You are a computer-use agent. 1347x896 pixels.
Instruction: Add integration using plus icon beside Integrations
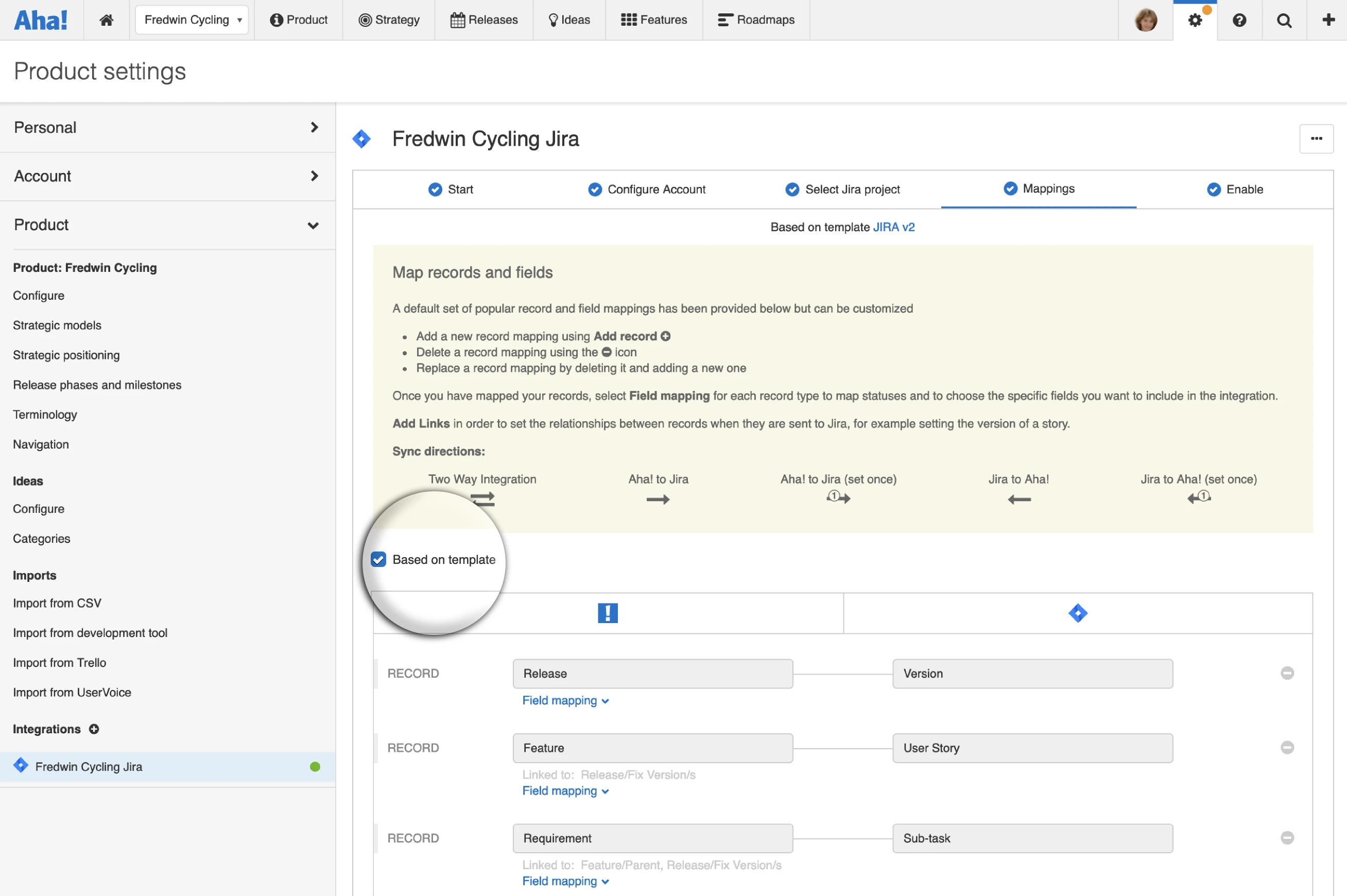94,729
